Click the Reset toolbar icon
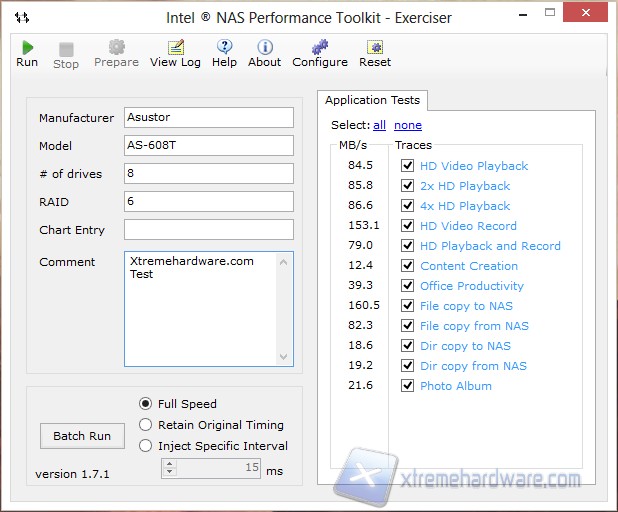Image resolution: width=618 pixels, height=512 pixels. 375,48
